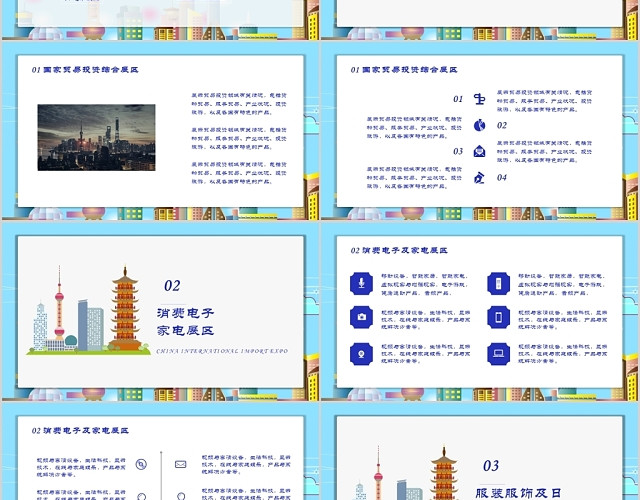Click the italic number '04' beside pencil icon
This screenshot has width=640, height=500.
502,178
